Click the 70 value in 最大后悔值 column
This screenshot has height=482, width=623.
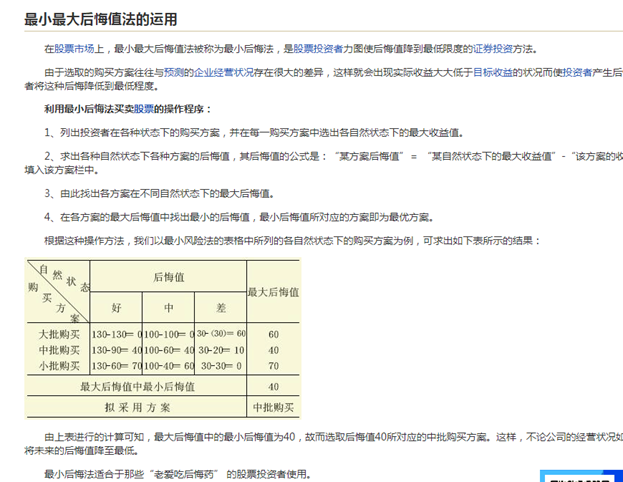pyautogui.click(x=273, y=366)
